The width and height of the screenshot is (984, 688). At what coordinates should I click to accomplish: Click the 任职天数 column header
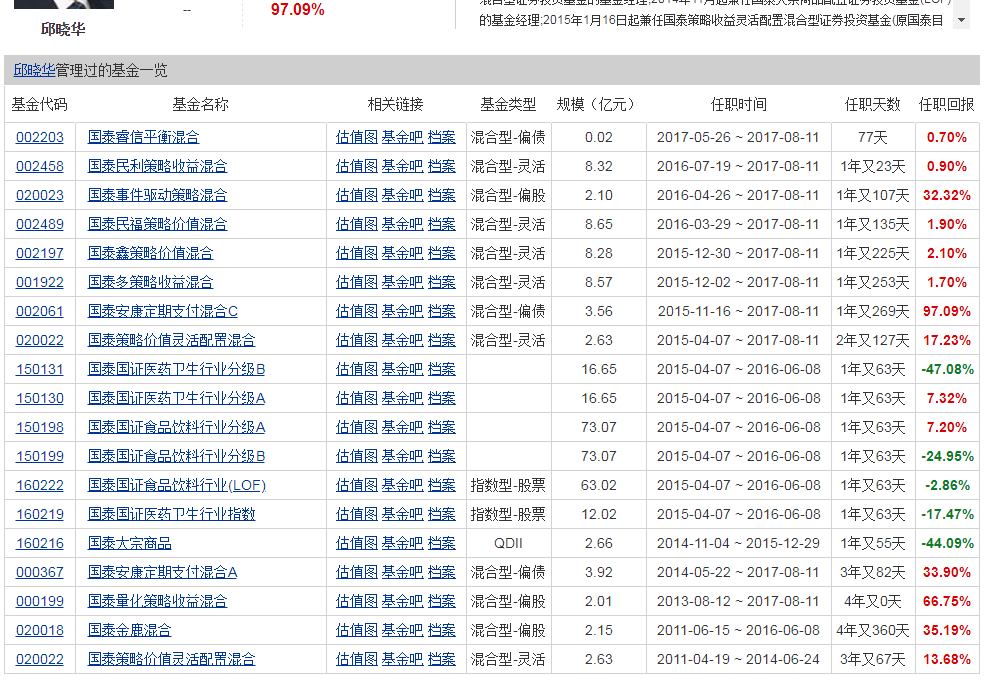click(x=872, y=104)
